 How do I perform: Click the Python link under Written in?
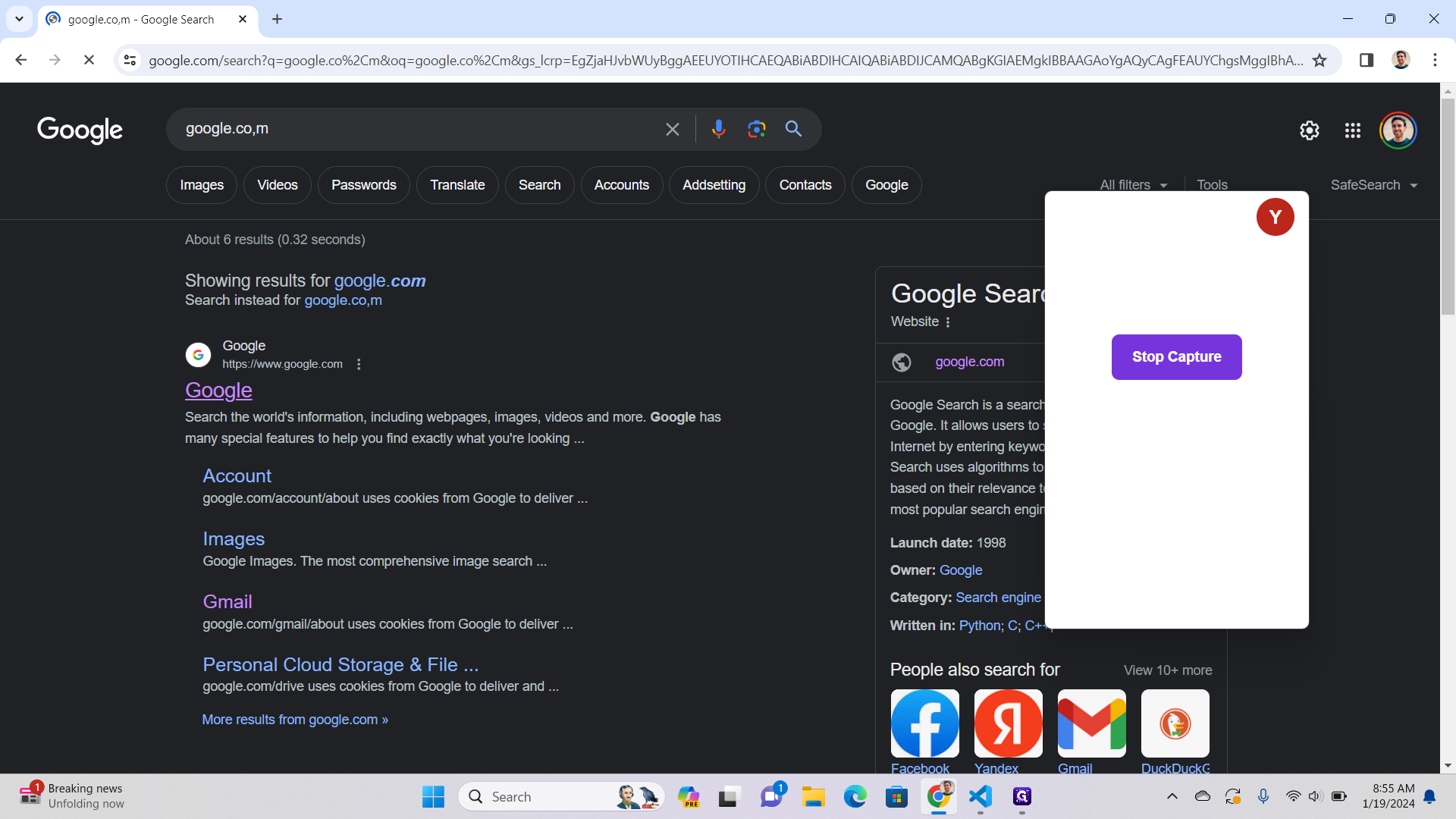(x=980, y=626)
